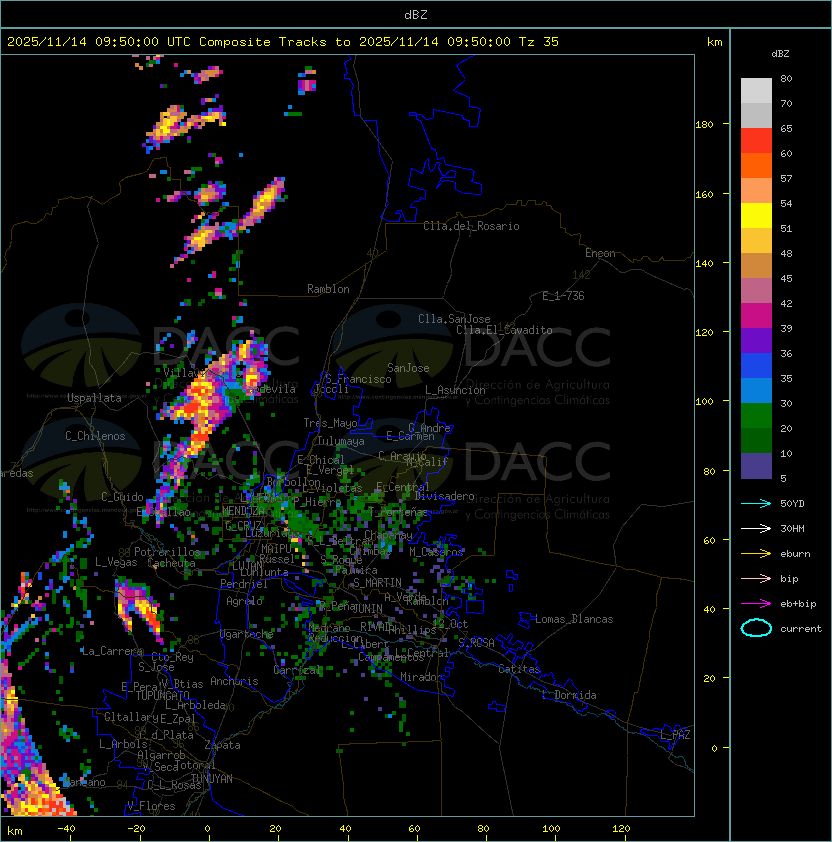This screenshot has width=832, height=842.
Task: Select the orange 57-60 dBZ color swatch
Action: point(756,166)
